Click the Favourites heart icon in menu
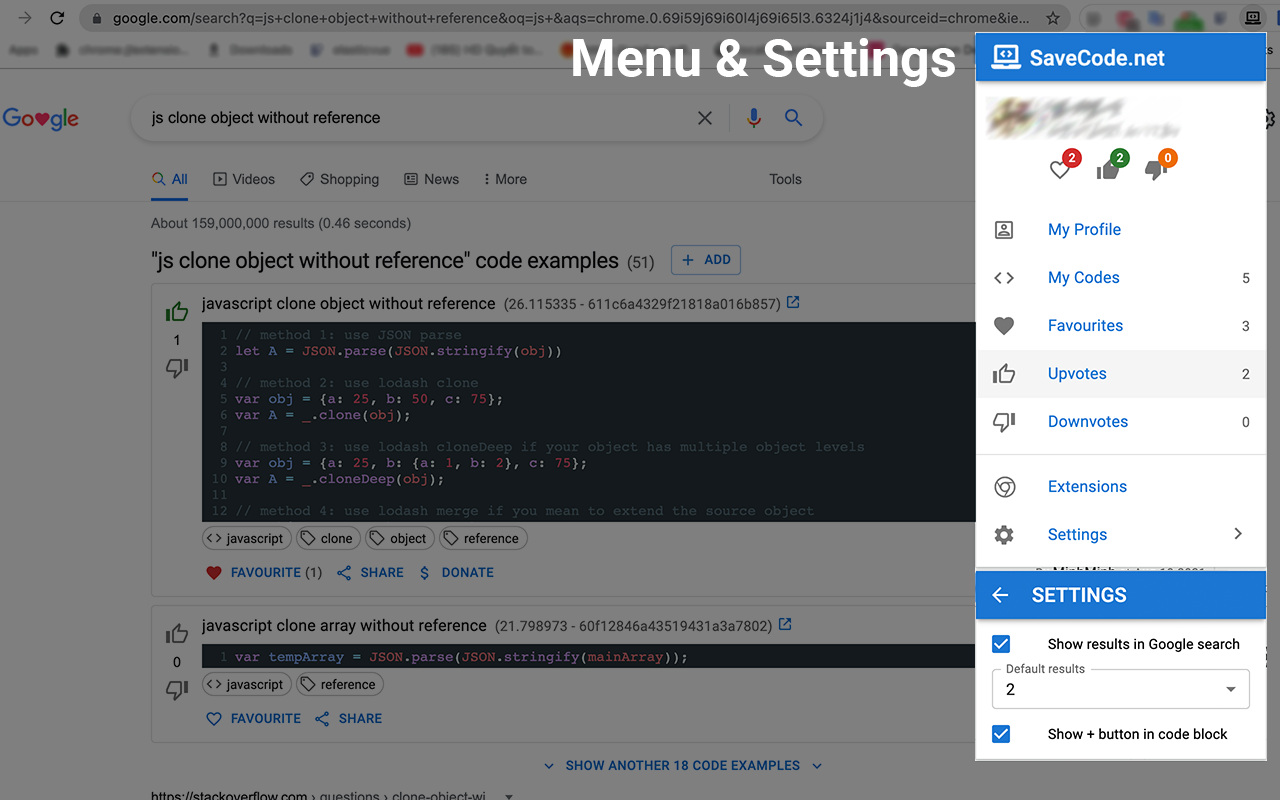 (x=1004, y=326)
